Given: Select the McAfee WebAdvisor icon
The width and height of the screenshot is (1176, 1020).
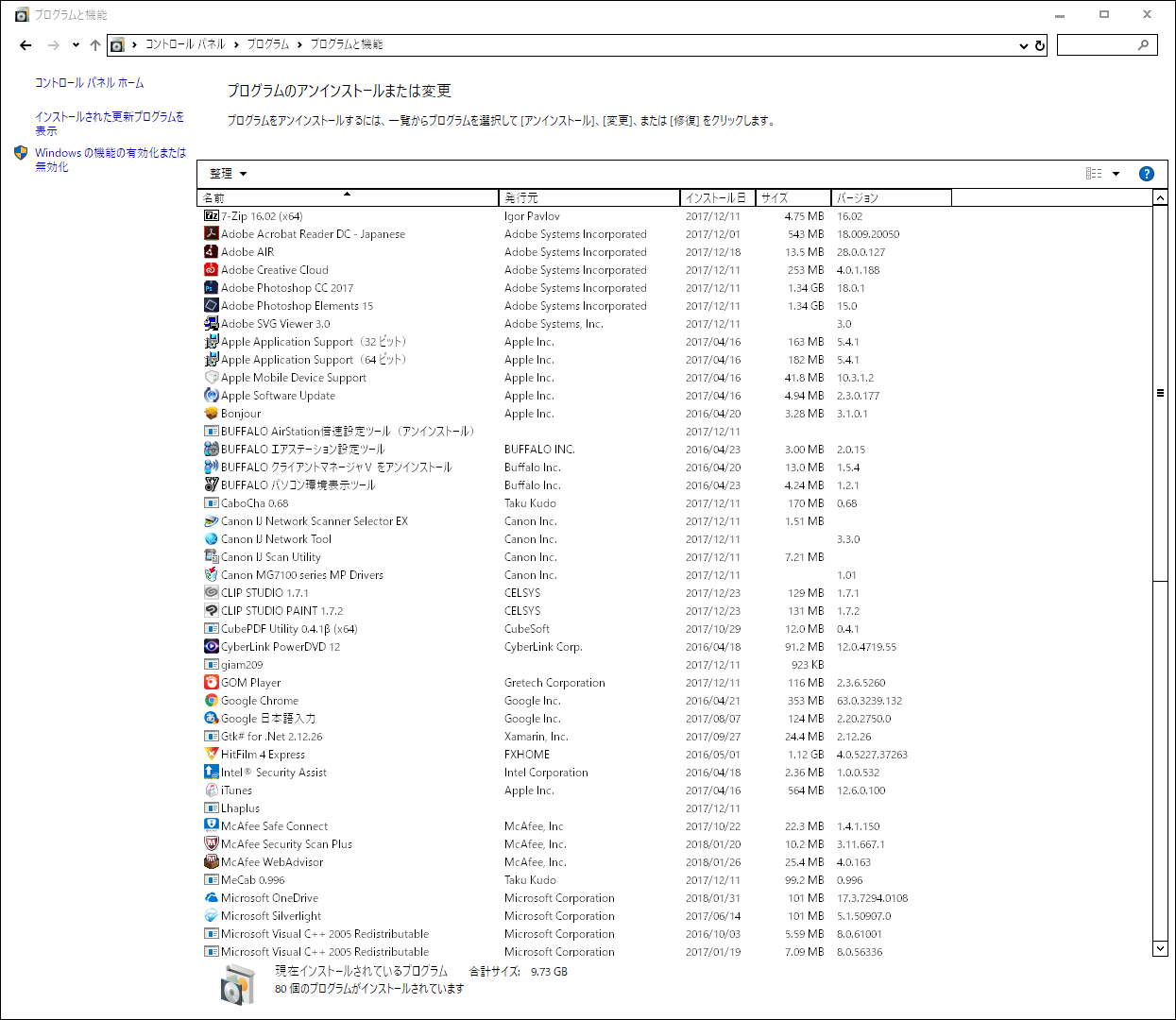Looking at the screenshot, I should coord(212,862).
